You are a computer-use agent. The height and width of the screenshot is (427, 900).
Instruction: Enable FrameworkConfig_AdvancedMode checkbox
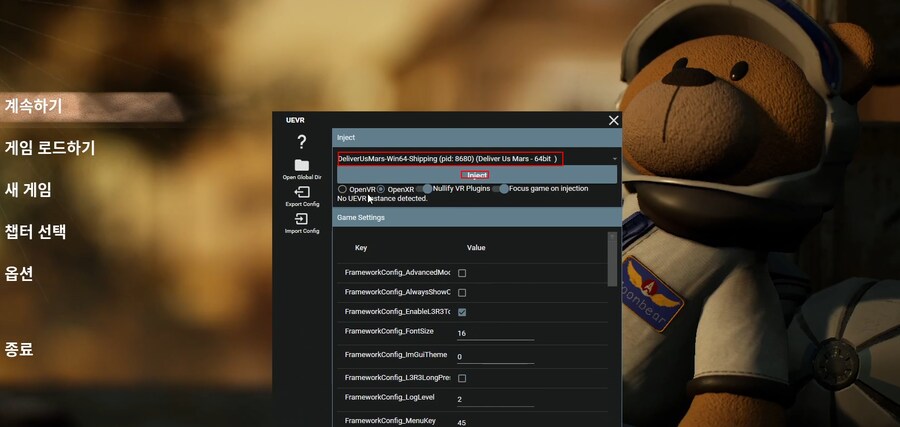461,273
